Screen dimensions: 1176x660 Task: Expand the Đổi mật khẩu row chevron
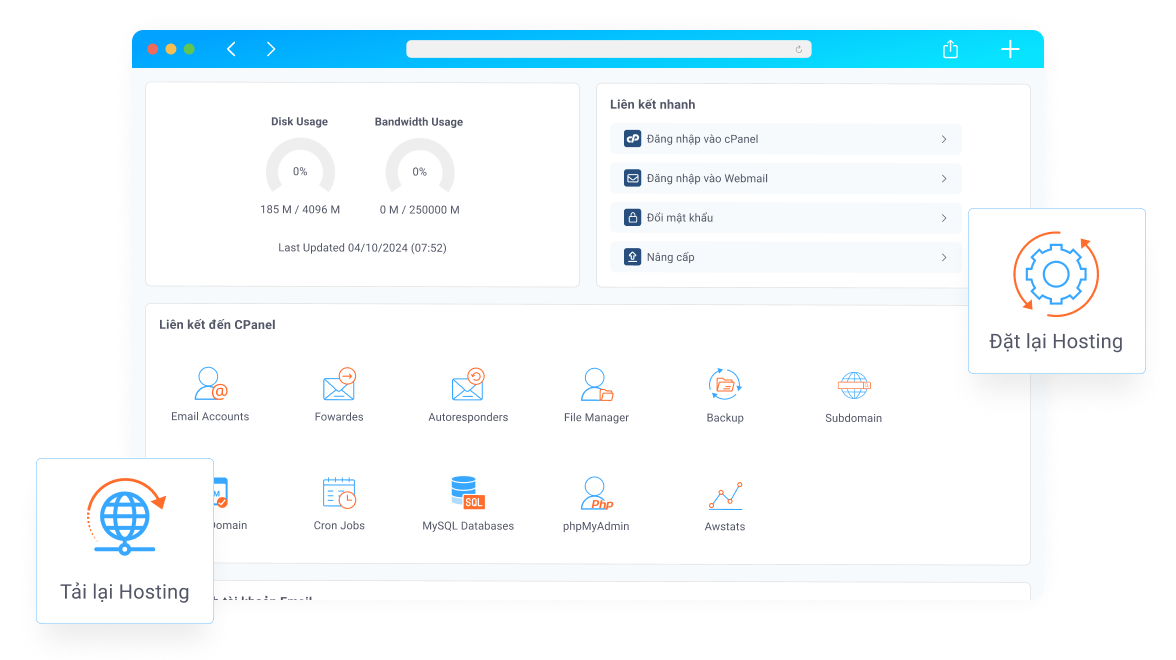[943, 217]
